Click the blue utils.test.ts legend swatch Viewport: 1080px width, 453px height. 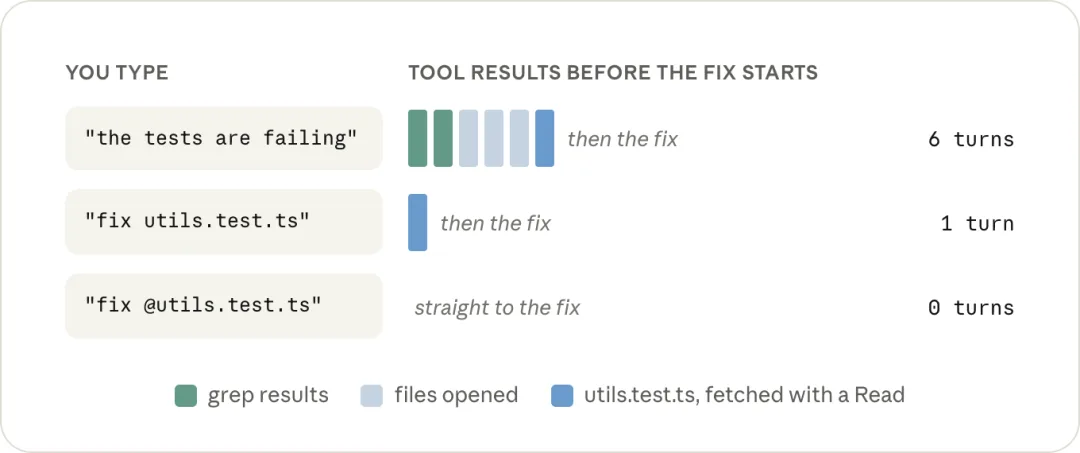pos(562,396)
